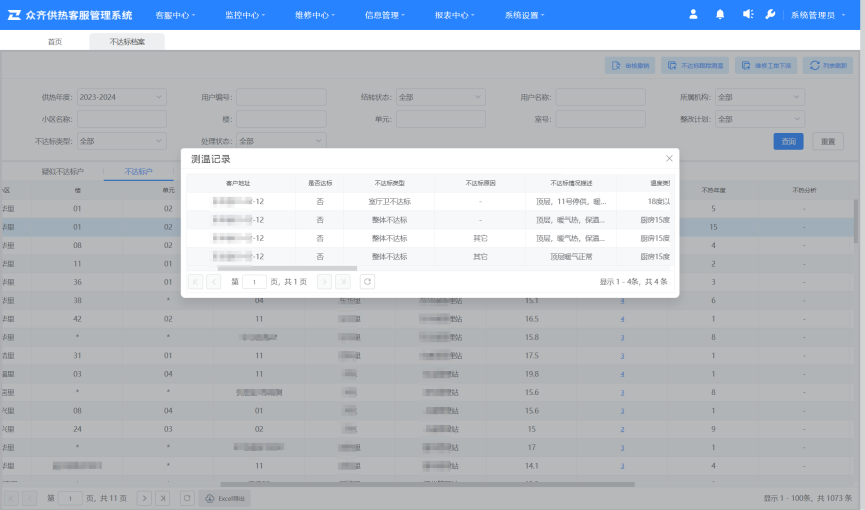Click the 室号 input field

point(600,119)
